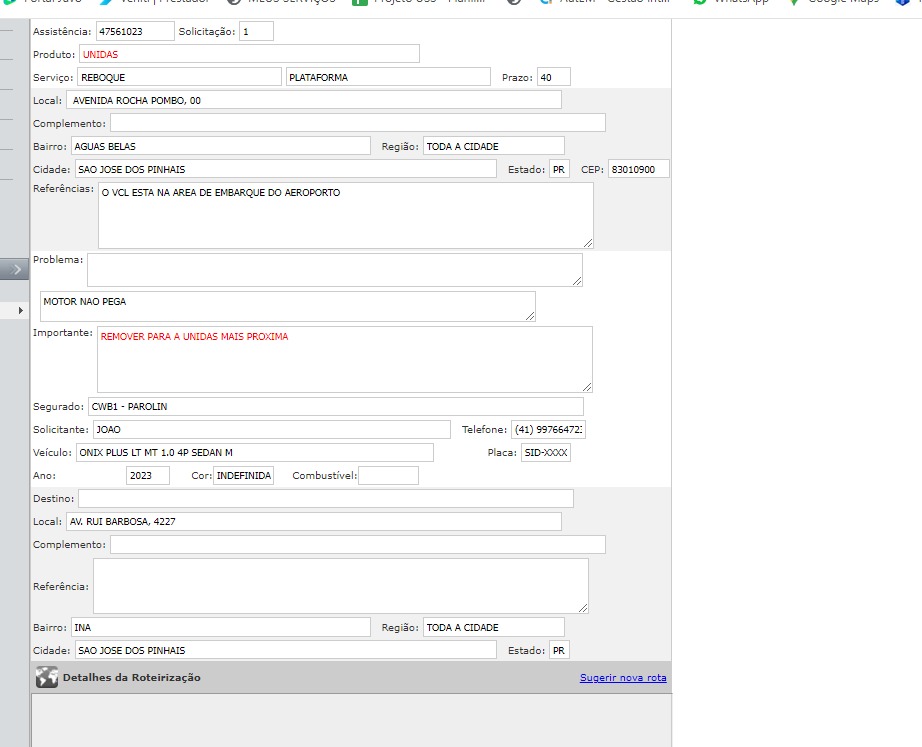Click the Telefone number field

548,429
